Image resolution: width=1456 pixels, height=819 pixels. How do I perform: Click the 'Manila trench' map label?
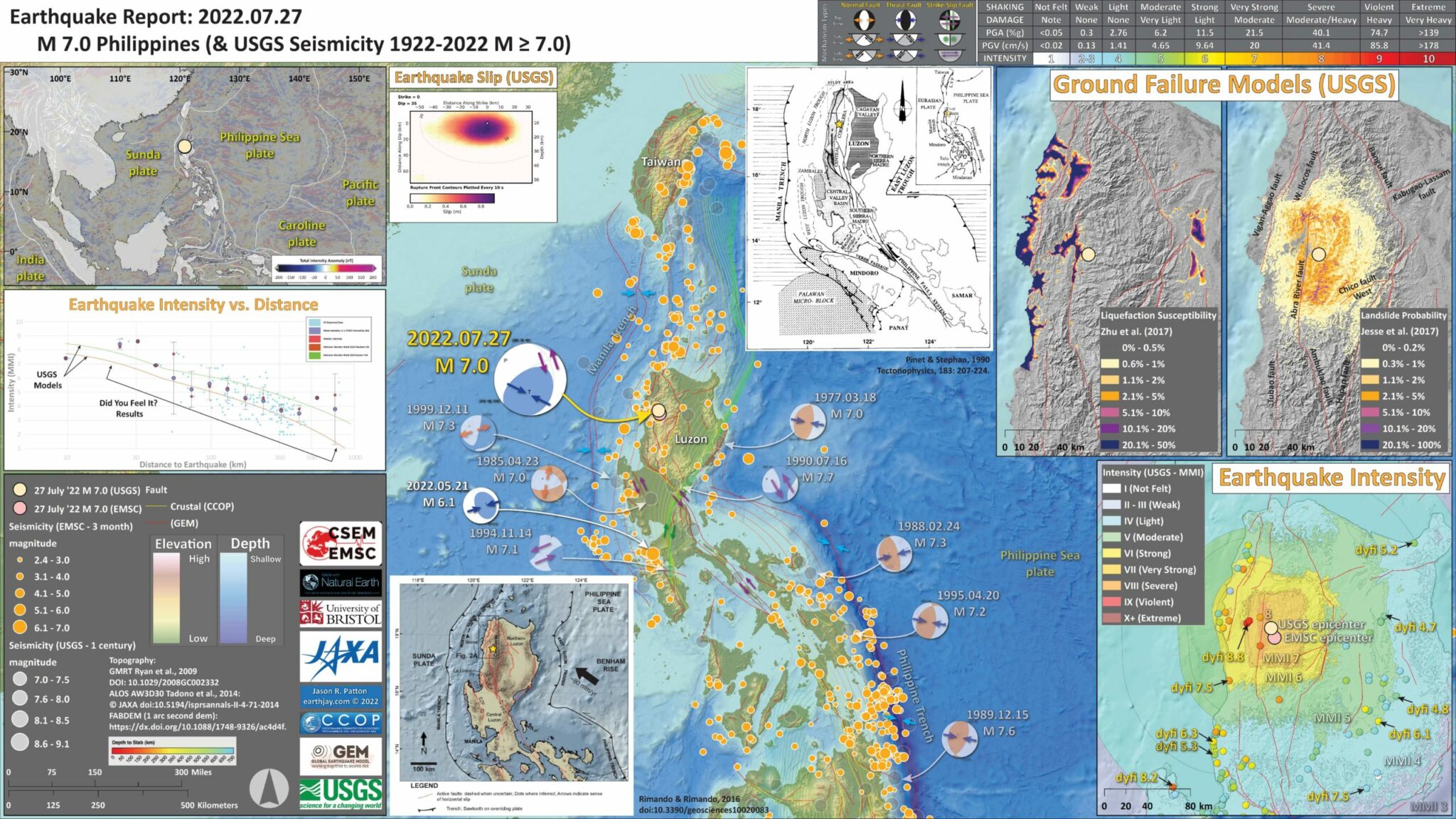point(611,342)
